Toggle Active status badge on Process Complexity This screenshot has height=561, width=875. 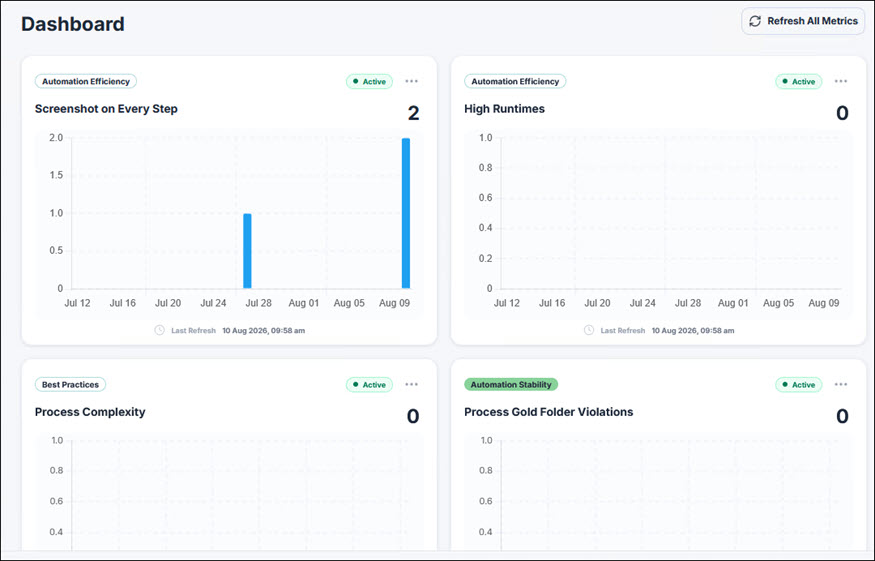tap(369, 385)
